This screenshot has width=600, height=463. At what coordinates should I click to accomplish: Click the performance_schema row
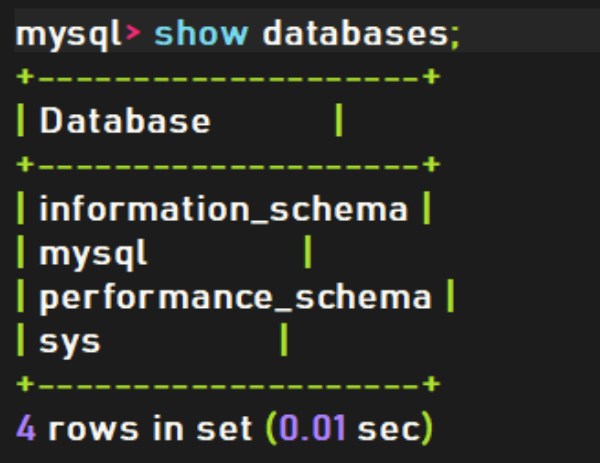pyautogui.click(x=236, y=297)
